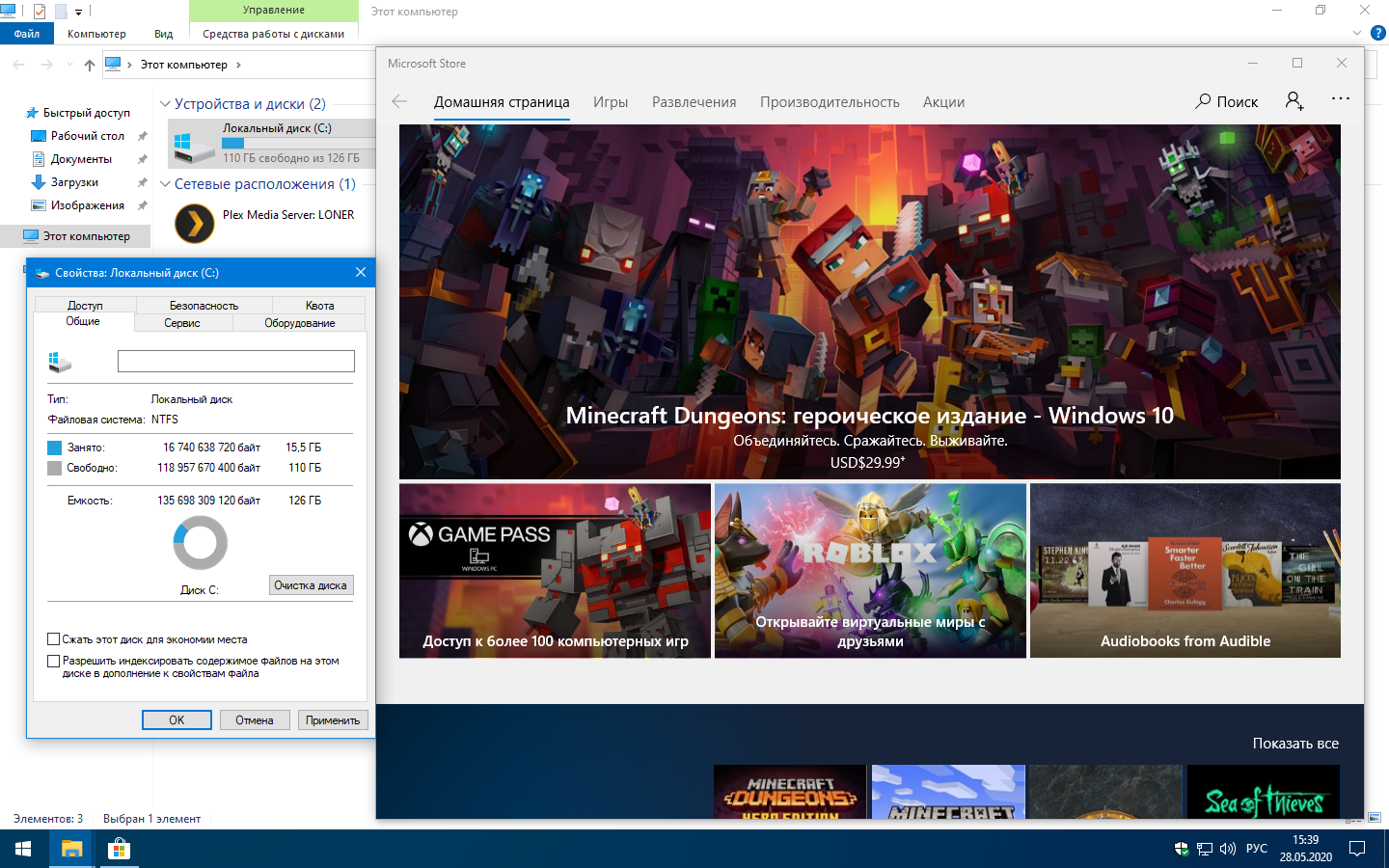1389x868 pixels.
Task: Click Microsoft Store taskbar icon
Action: 119,849
